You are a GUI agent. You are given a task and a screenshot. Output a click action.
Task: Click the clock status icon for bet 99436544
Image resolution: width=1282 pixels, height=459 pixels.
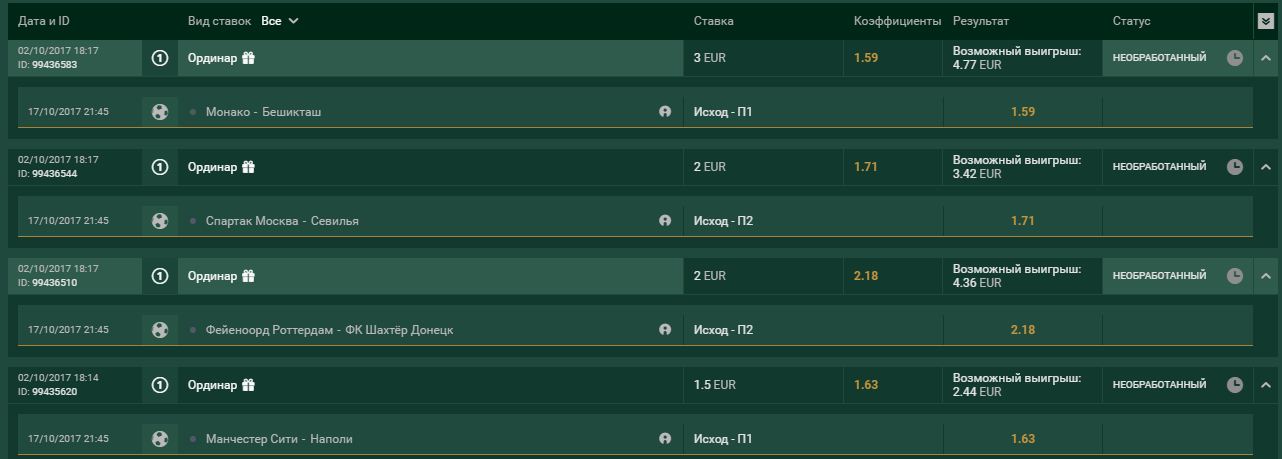[x=1235, y=167]
